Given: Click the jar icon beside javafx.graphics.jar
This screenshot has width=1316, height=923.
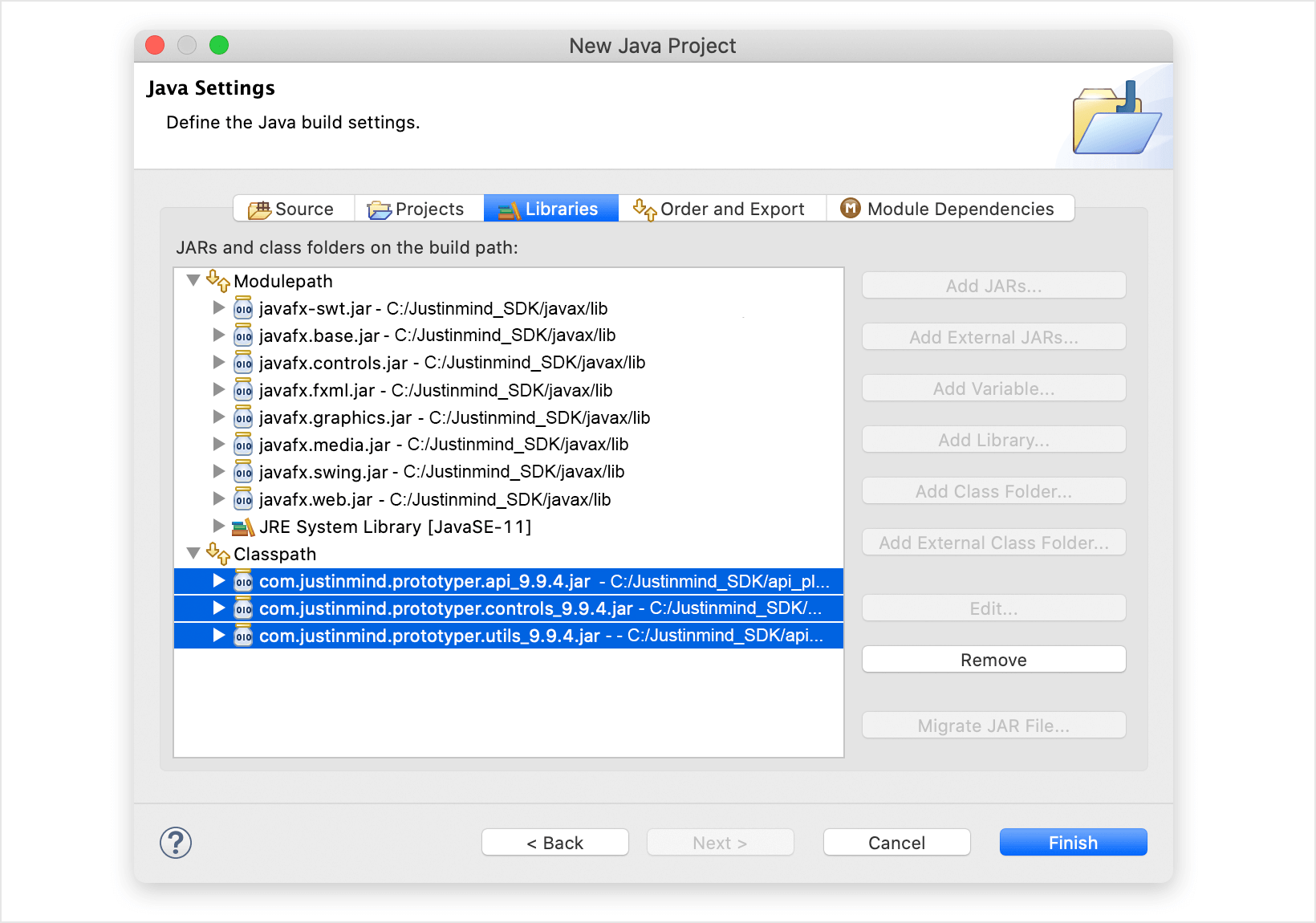Looking at the screenshot, I should 243,417.
